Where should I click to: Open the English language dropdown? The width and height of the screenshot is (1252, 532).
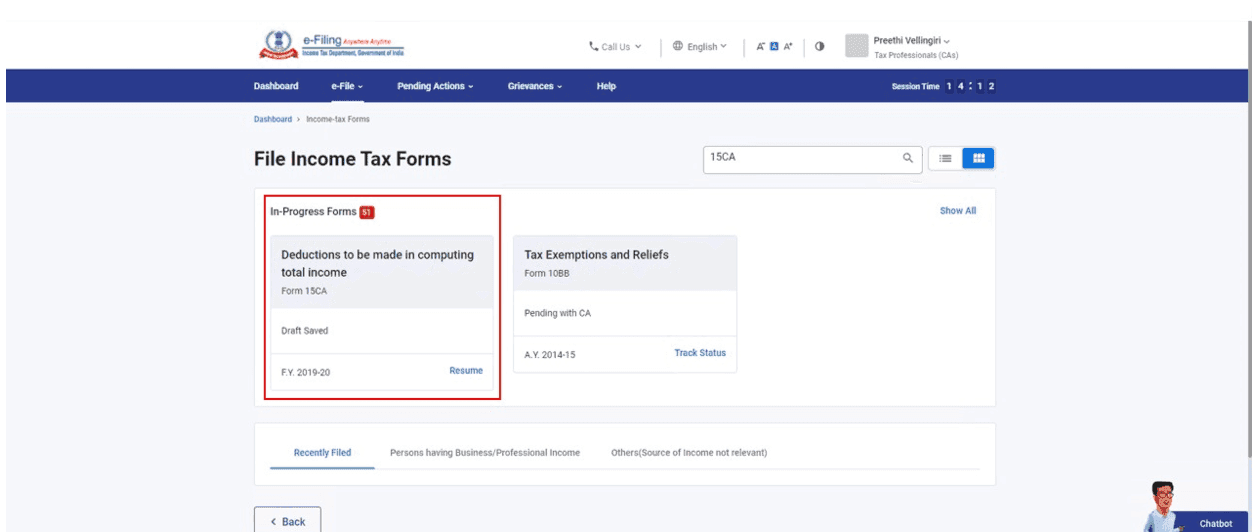[x=700, y=47]
